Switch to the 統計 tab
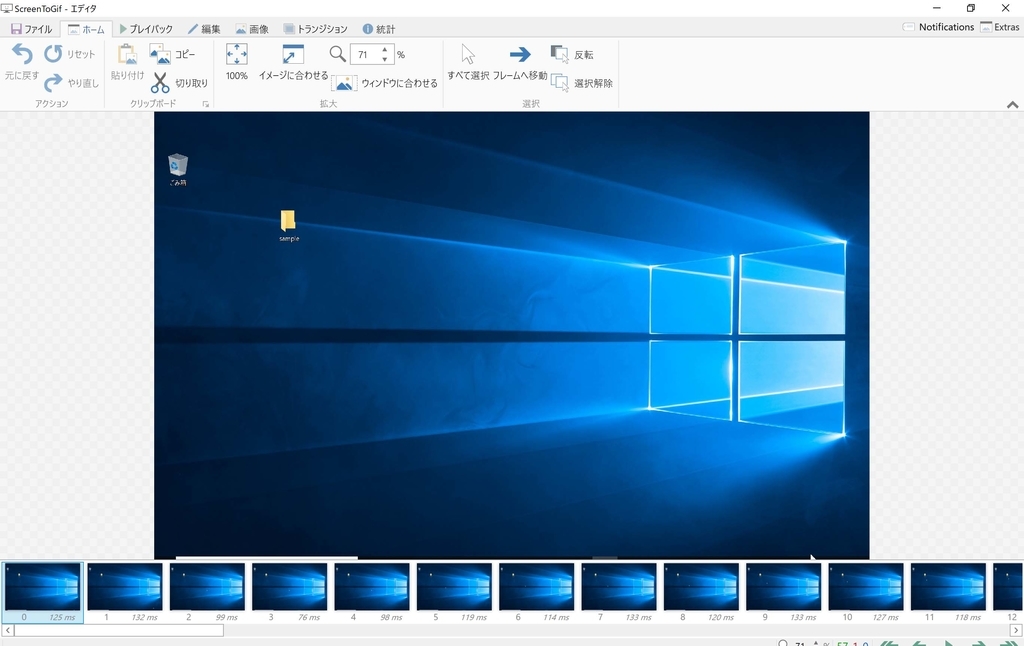The image size is (1024, 646). (379, 29)
